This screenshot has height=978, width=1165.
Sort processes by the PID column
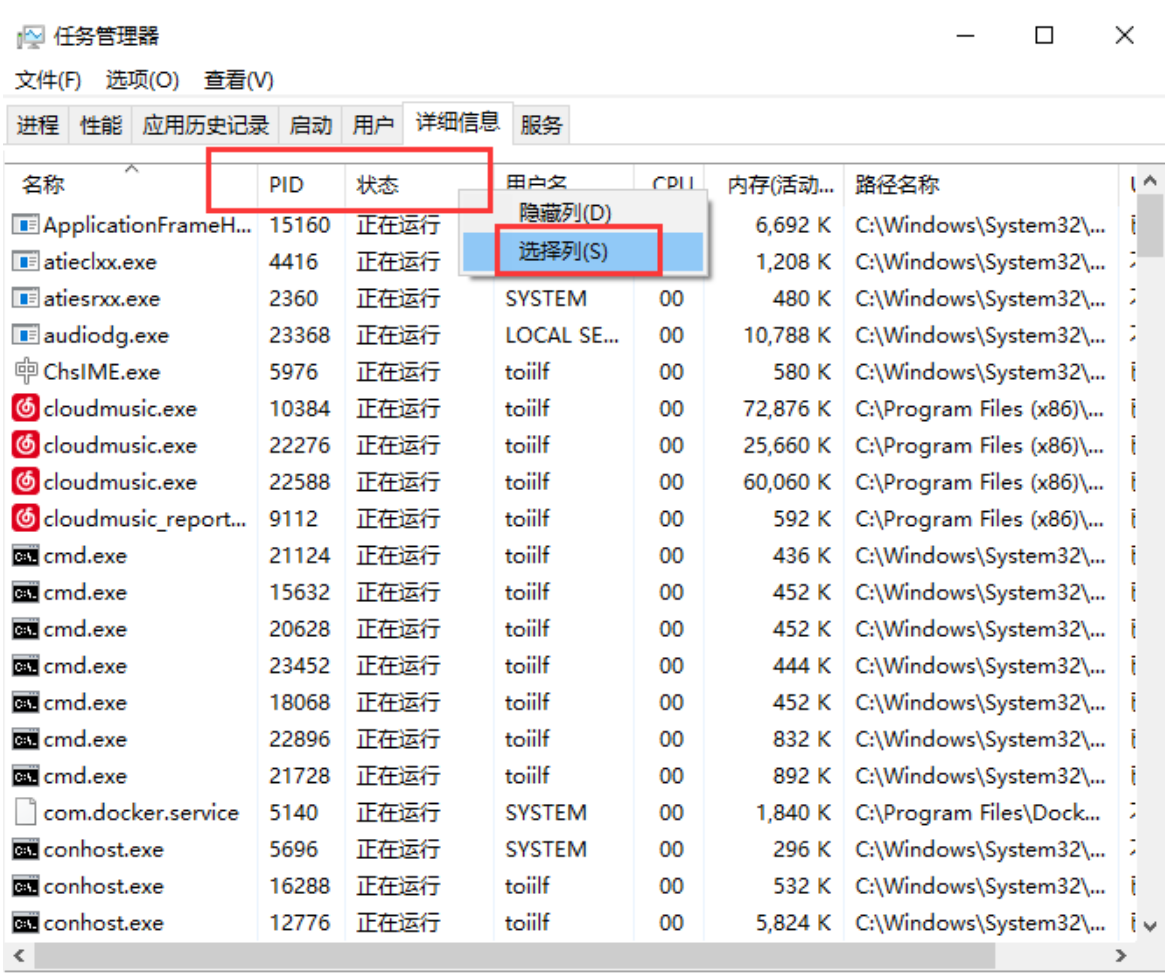click(285, 184)
